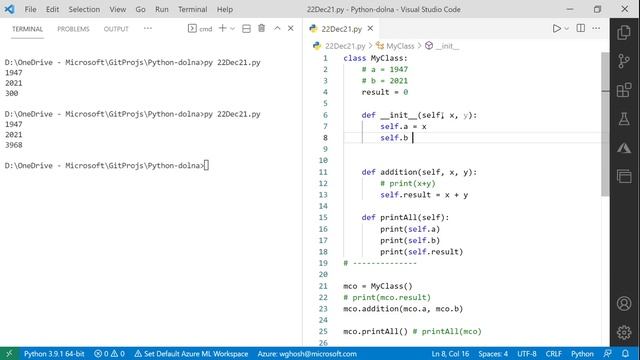
Task: Open editor More Actions ellipsis
Action: point(596,28)
